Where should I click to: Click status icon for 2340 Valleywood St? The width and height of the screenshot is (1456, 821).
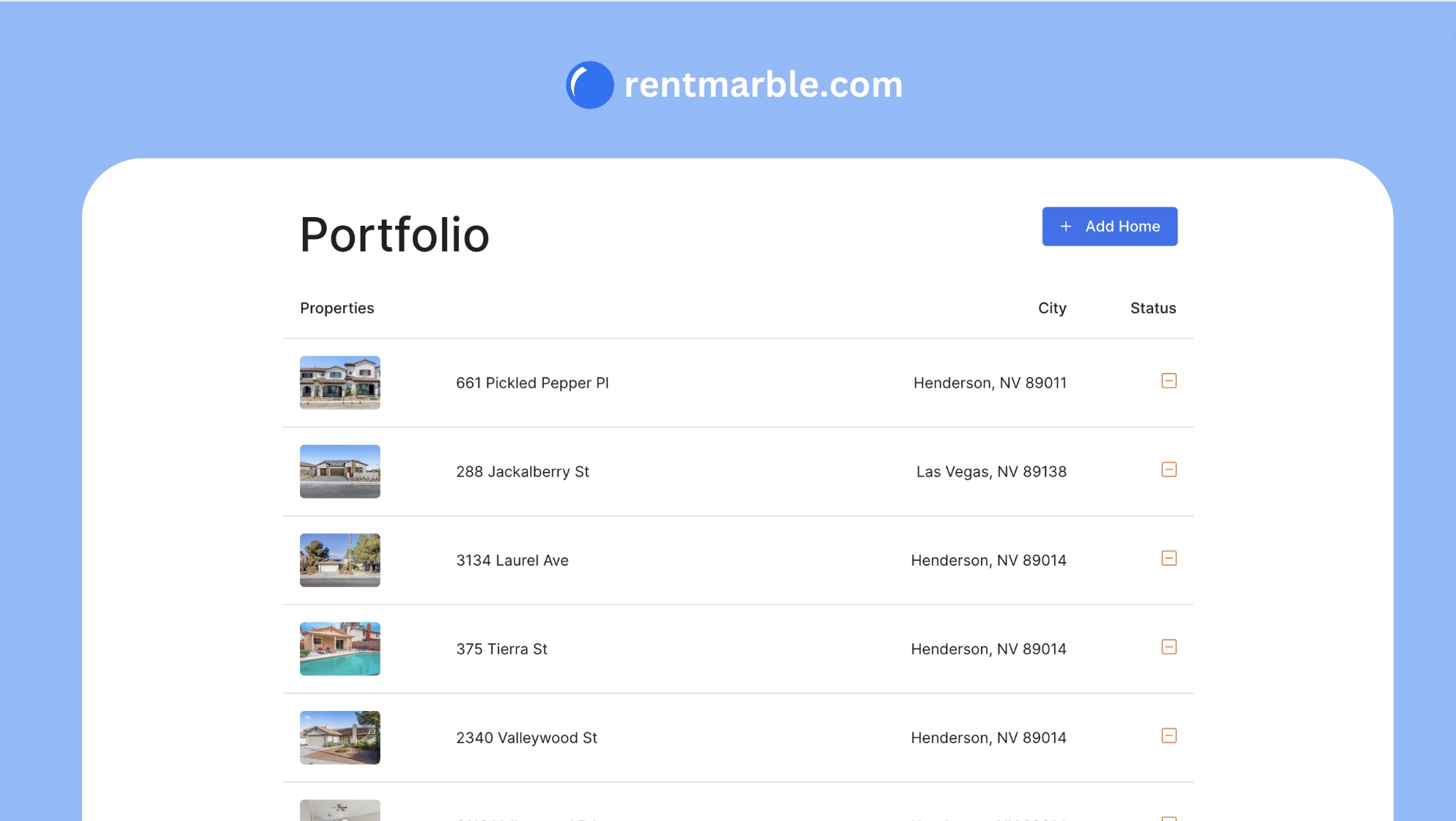click(1169, 736)
